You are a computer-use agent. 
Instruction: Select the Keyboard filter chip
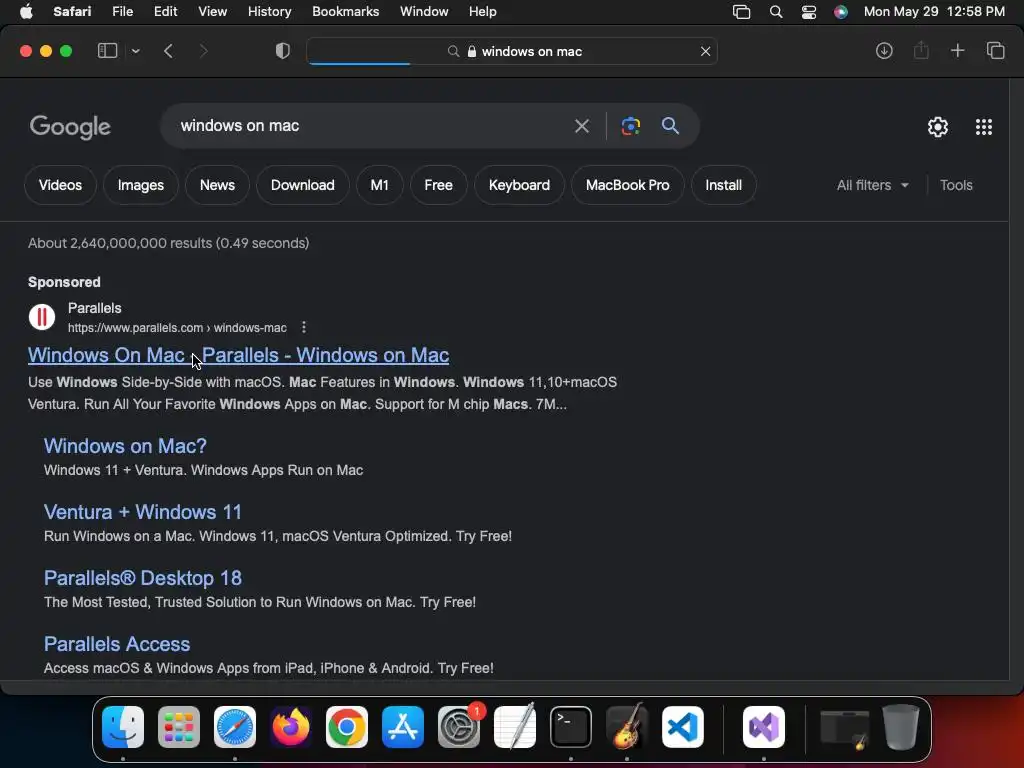pos(519,185)
